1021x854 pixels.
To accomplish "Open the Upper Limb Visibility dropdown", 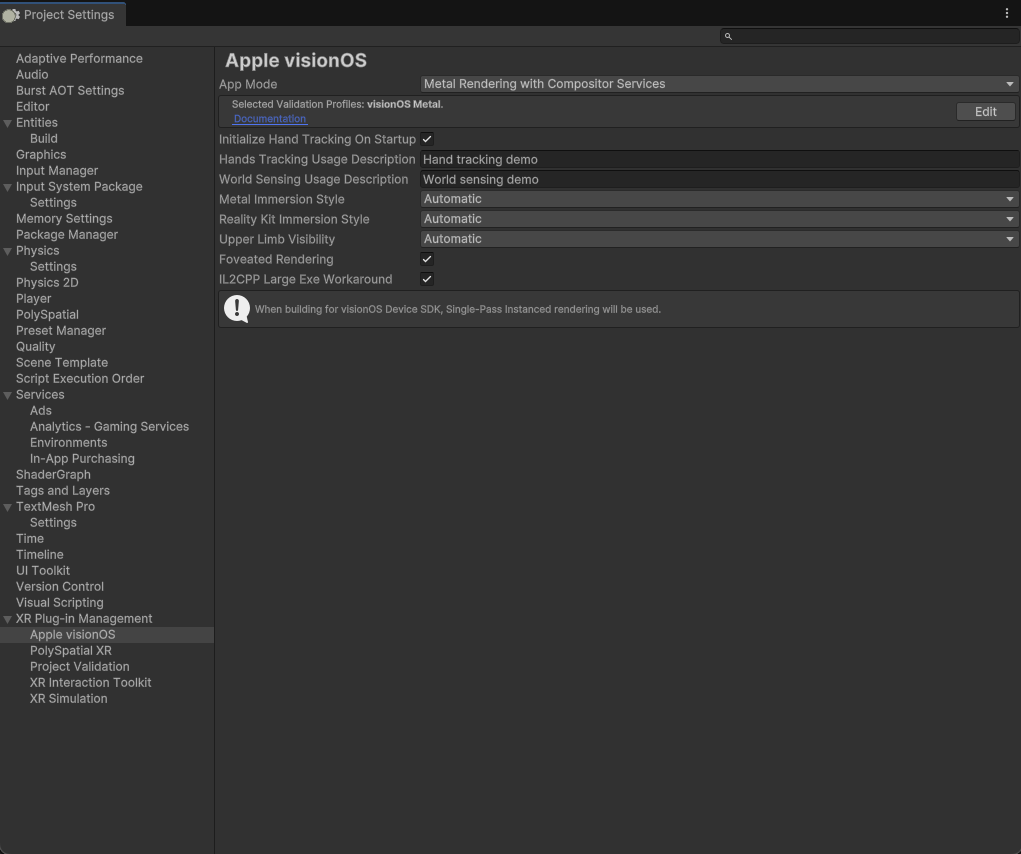I will (718, 239).
